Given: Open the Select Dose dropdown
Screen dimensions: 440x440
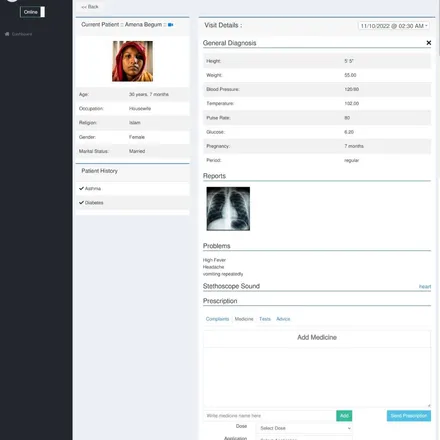Looking at the screenshot, I should [x=304, y=428].
